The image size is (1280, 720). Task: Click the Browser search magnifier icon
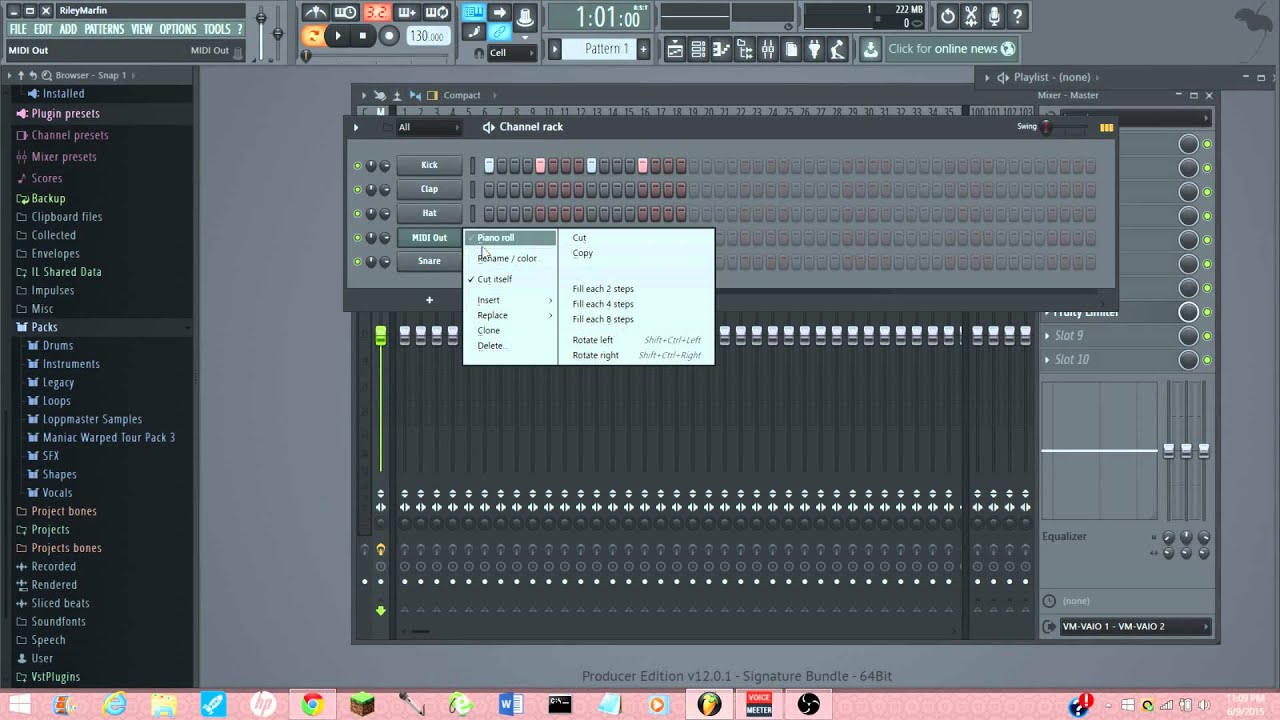pos(46,75)
